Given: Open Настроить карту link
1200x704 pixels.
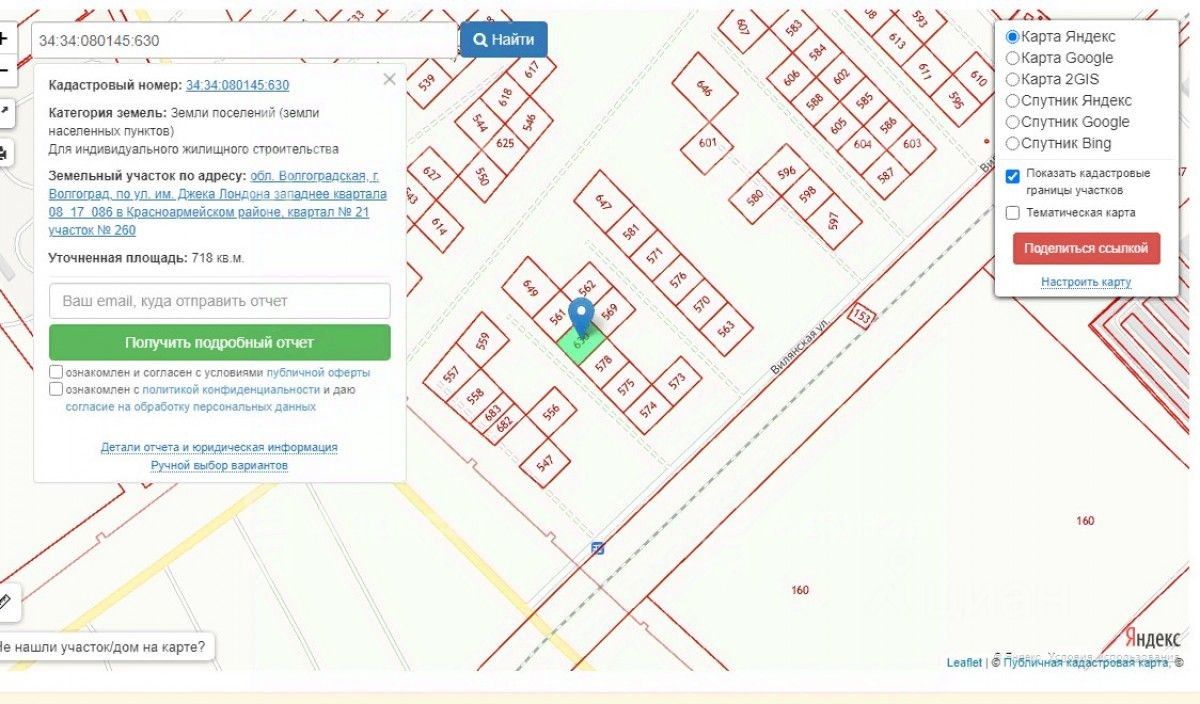Looking at the screenshot, I should 1086,282.
